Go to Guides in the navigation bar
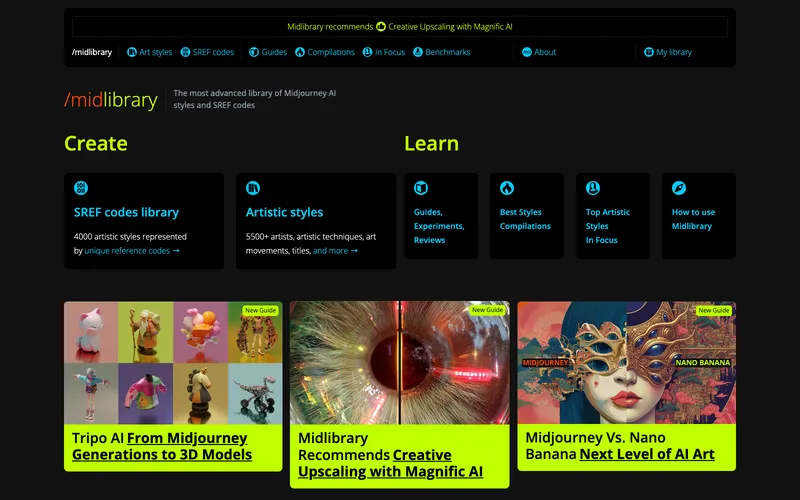Viewport: 800px width, 500px height. tap(268, 52)
